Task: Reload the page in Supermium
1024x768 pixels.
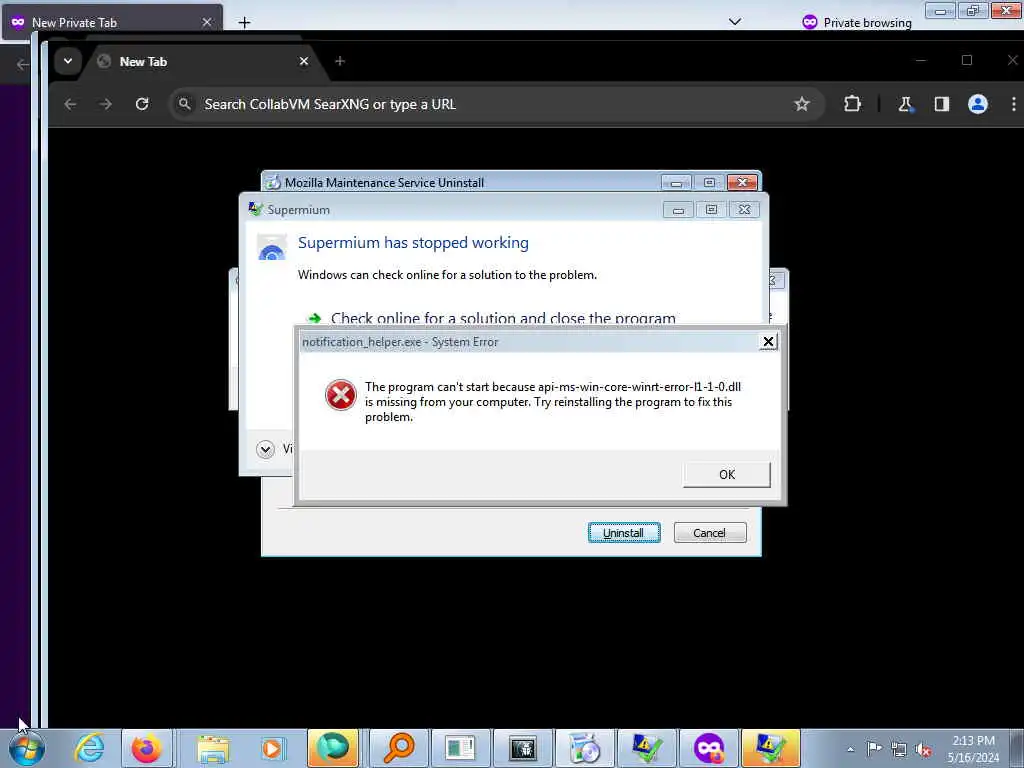Action: coord(142,104)
